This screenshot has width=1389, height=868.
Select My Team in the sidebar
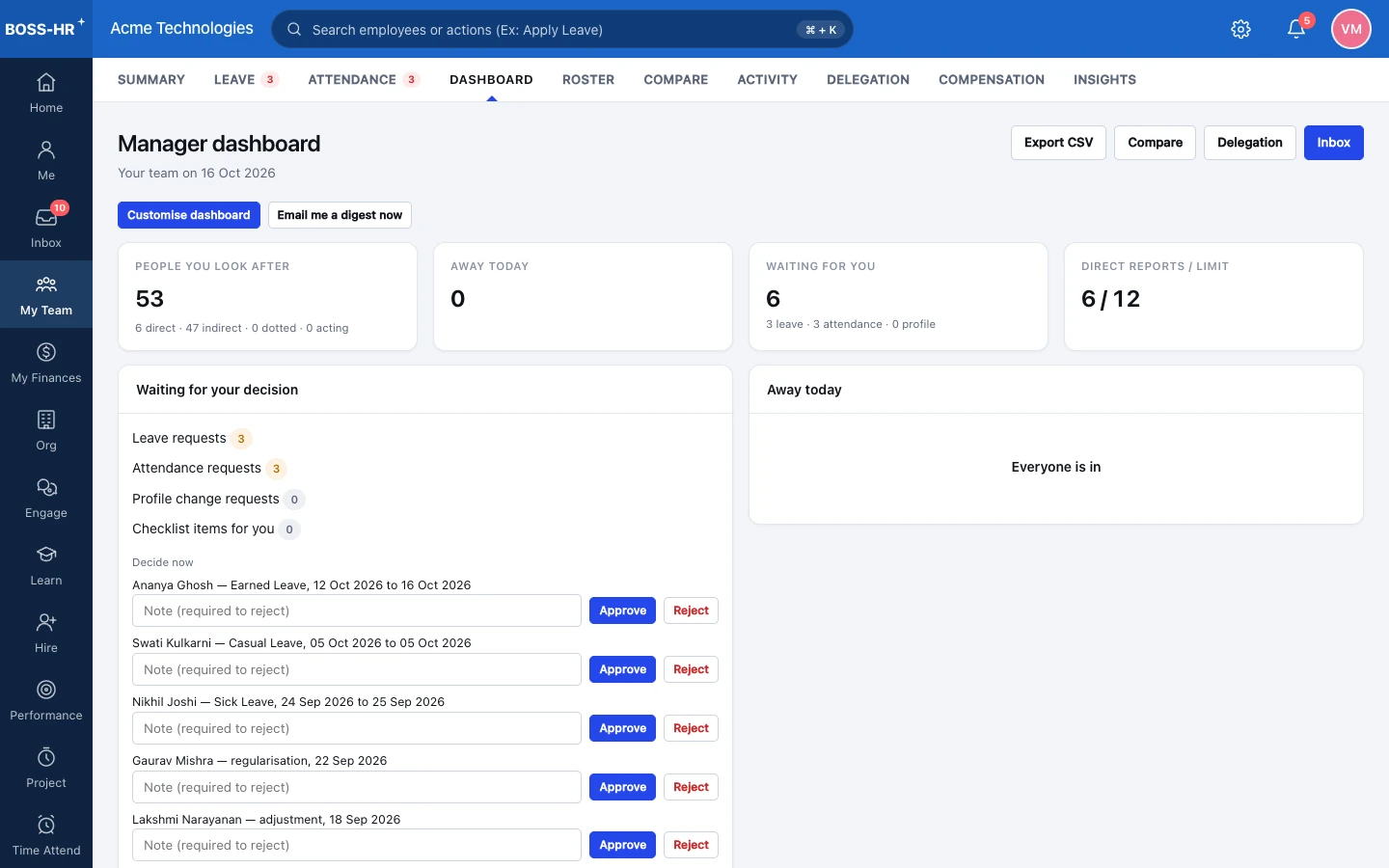pyautogui.click(x=46, y=295)
